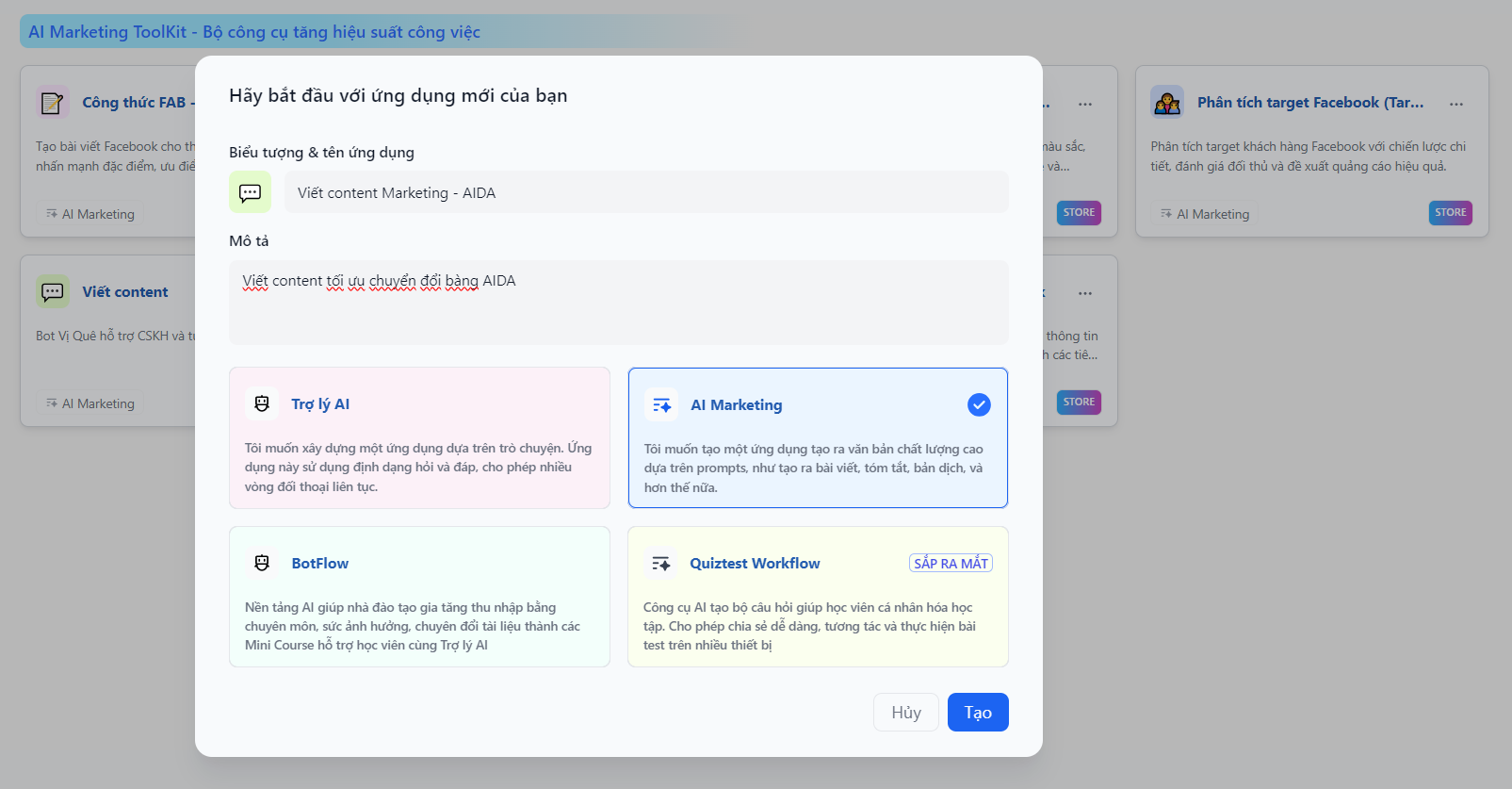
Task: Open the AI Marketing tag on Công thức FAB
Action: point(90,214)
